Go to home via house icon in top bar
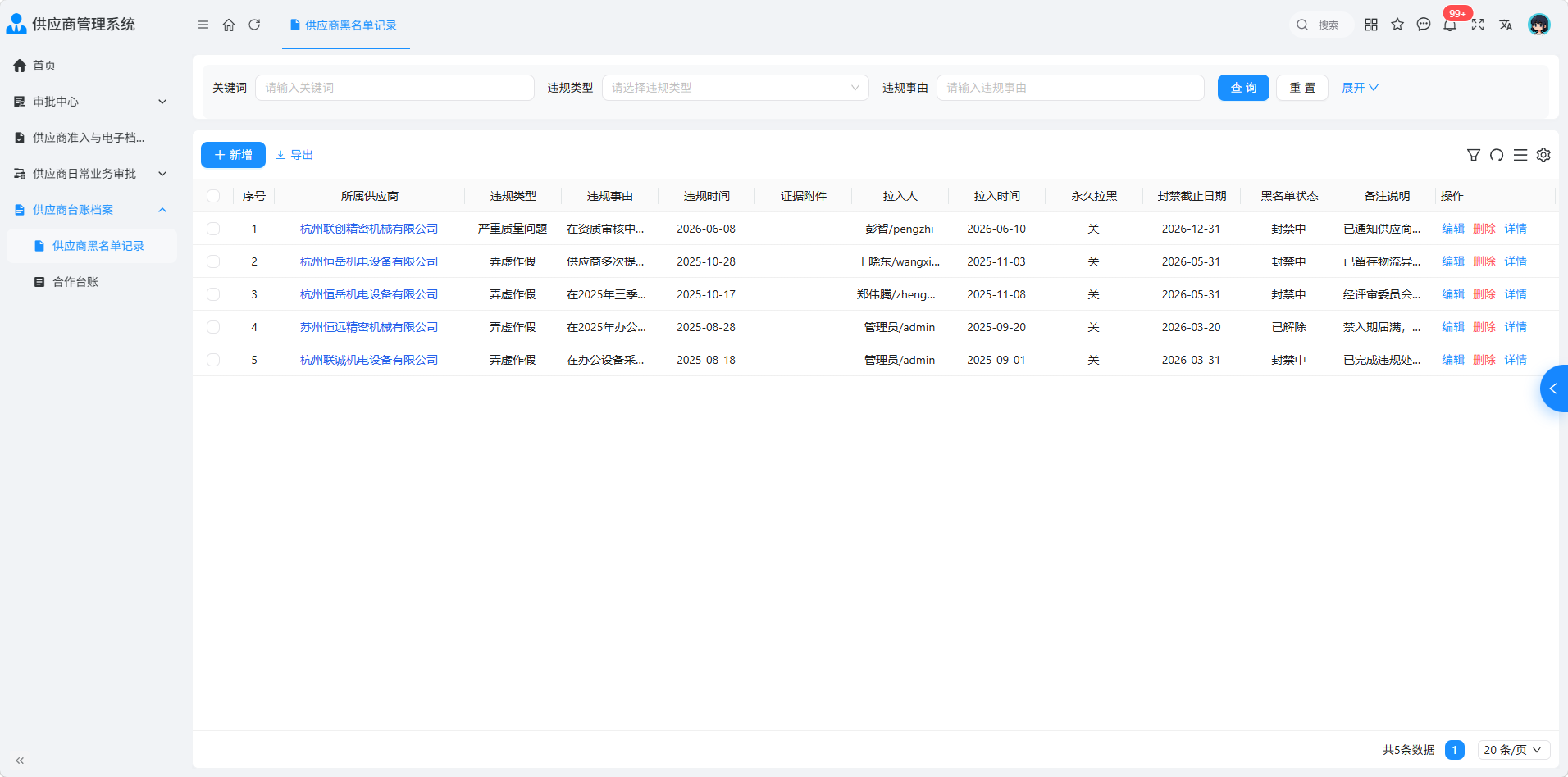The width and height of the screenshot is (1568, 777). [229, 25]
